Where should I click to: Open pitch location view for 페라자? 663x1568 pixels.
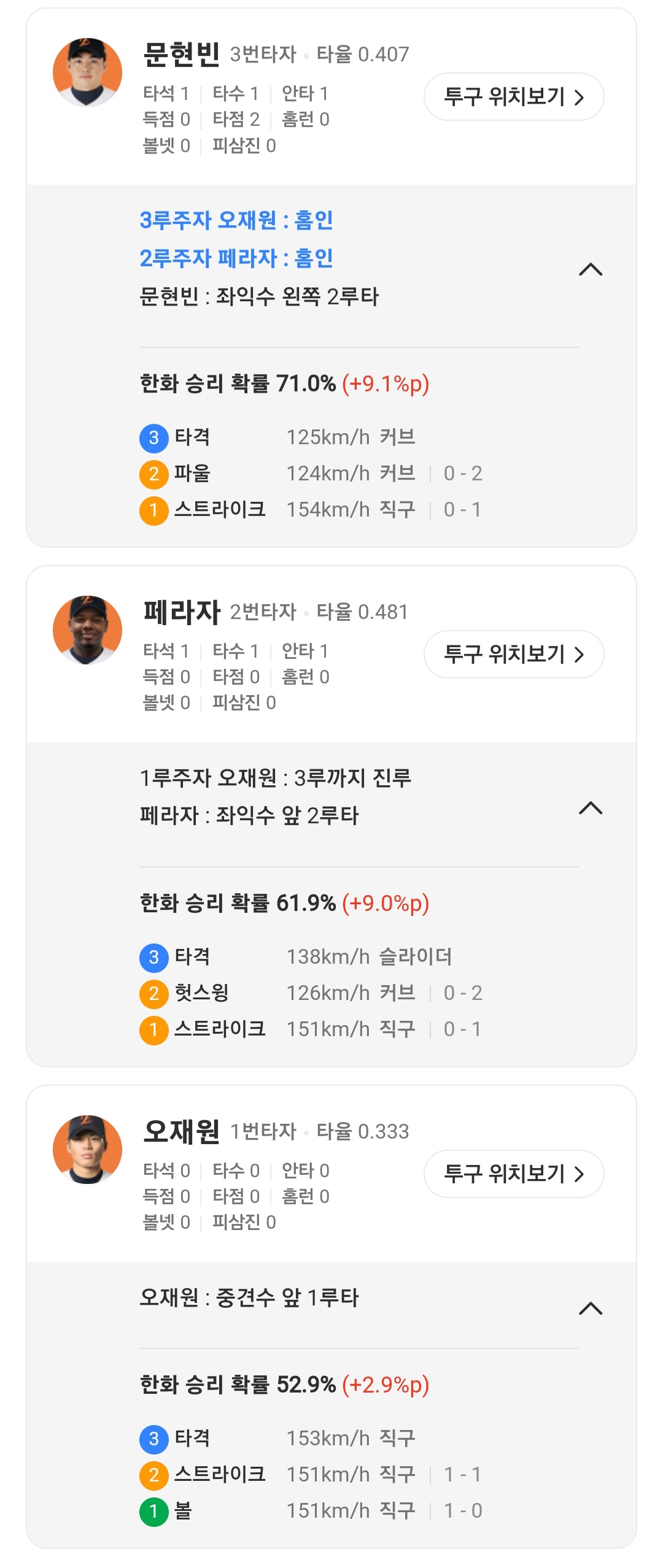pos(514,655)
